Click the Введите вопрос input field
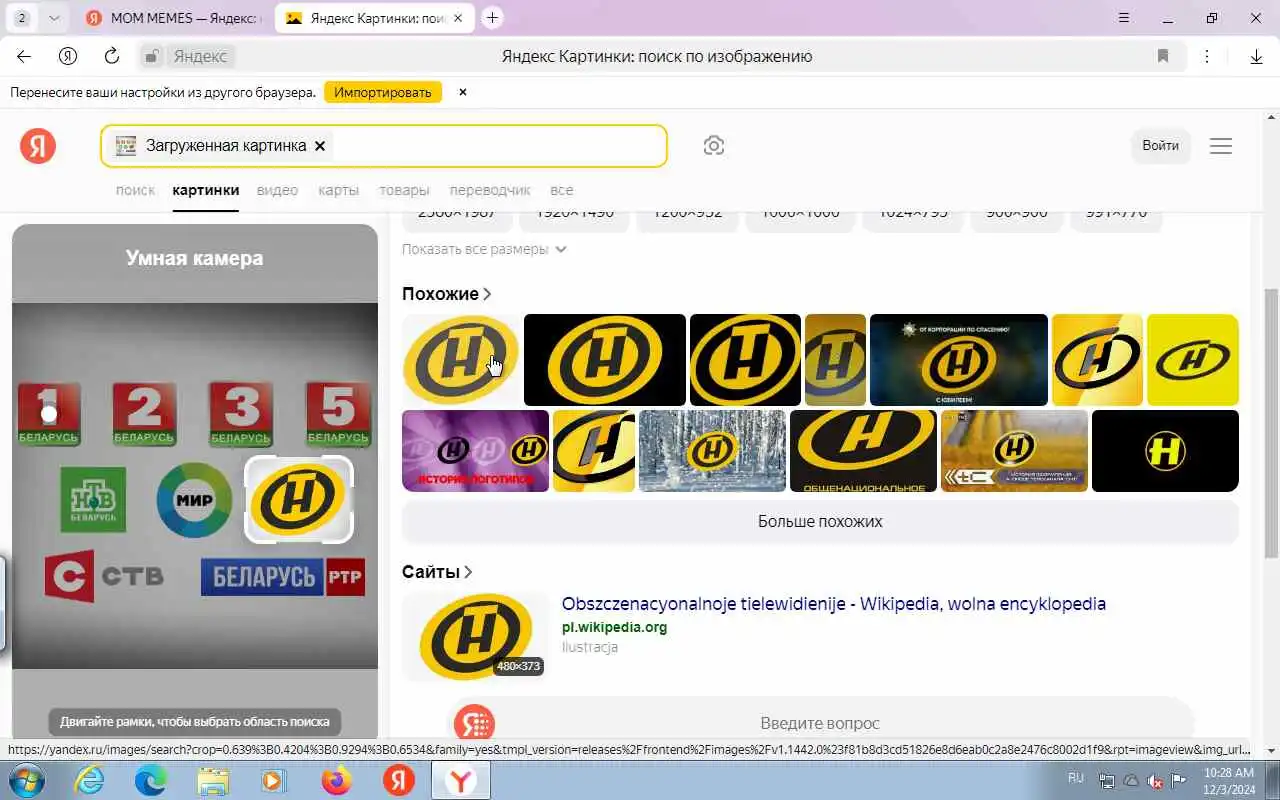 click(x=820, y=723)
